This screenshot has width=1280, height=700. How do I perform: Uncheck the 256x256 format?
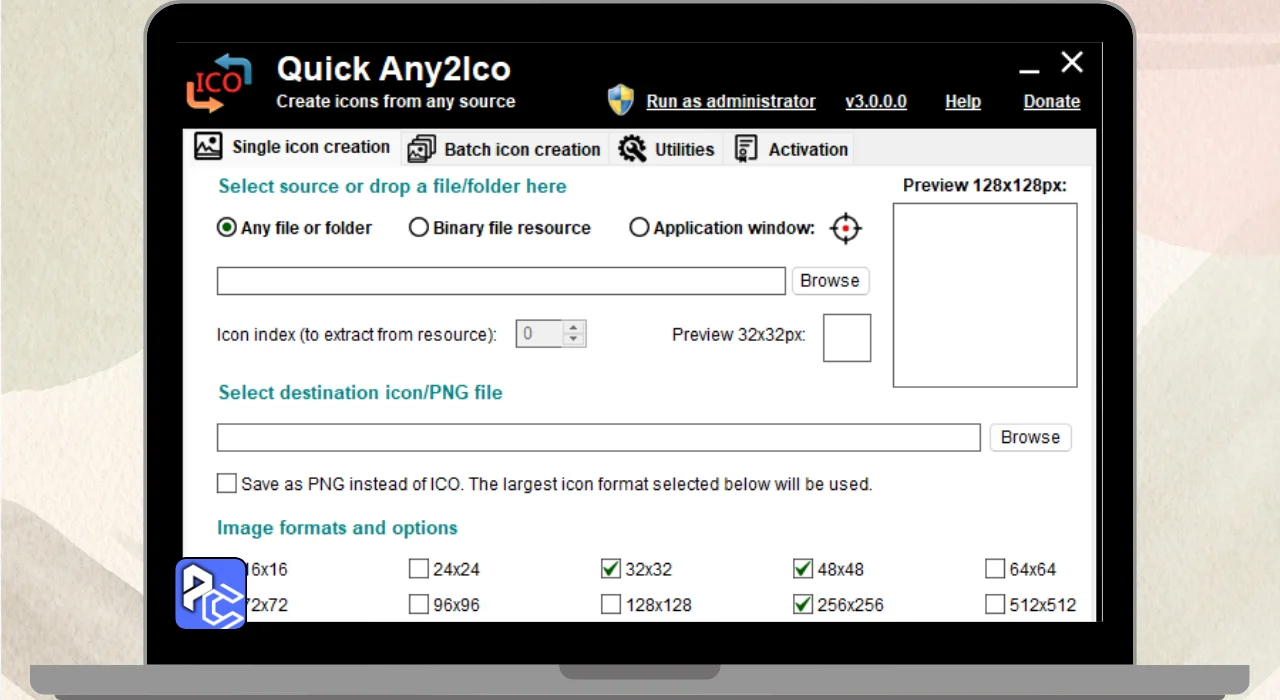[x=803, y=605]
